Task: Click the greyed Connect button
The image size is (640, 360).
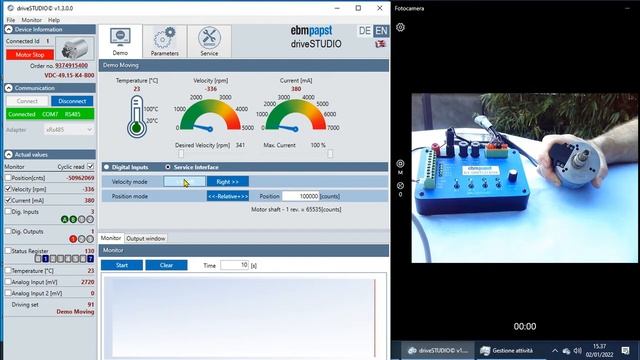Action: click(27, 101)
